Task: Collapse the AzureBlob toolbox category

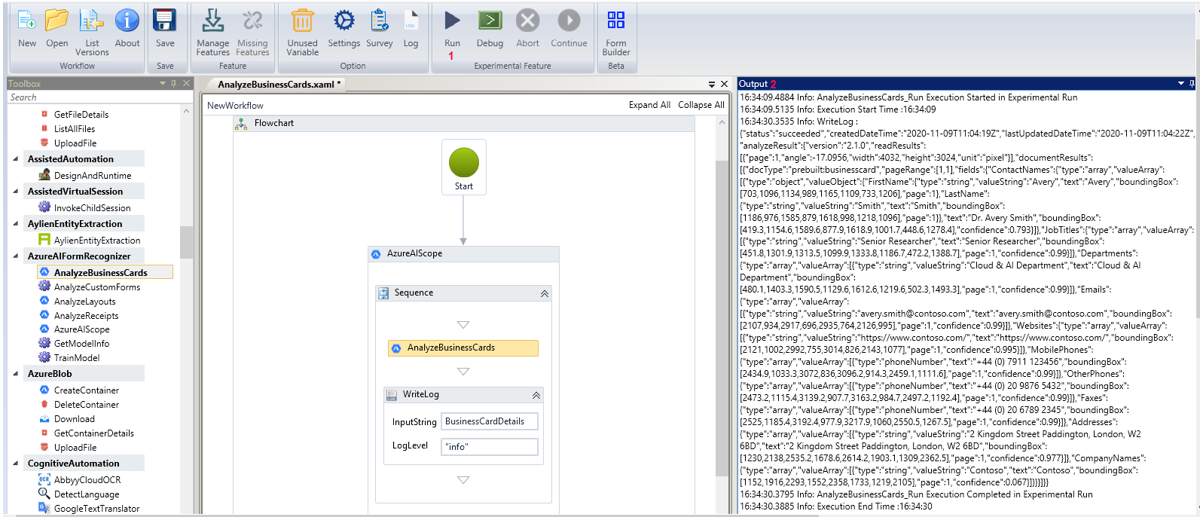Action: coord(14,373)
